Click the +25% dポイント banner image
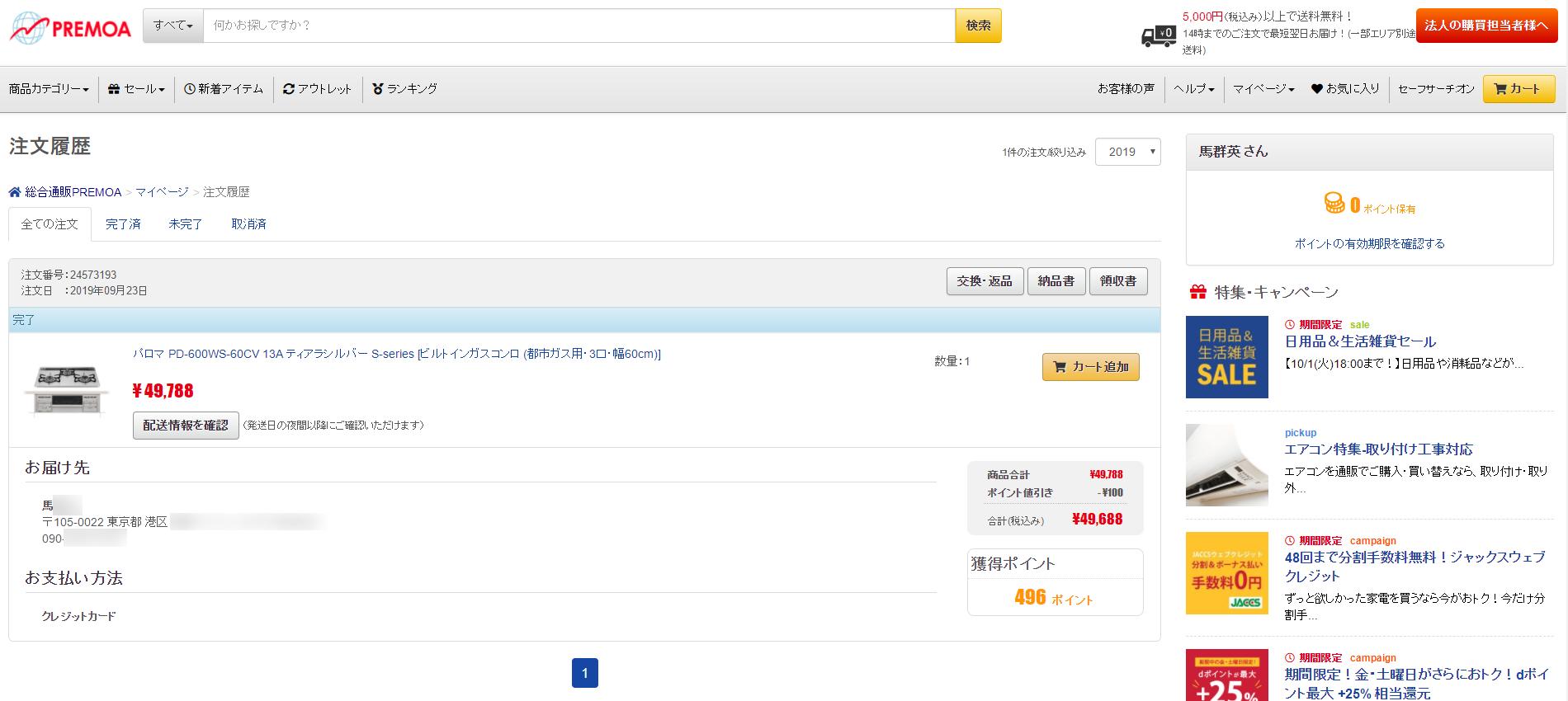 pyautogui.click(x=1227, y=675)
